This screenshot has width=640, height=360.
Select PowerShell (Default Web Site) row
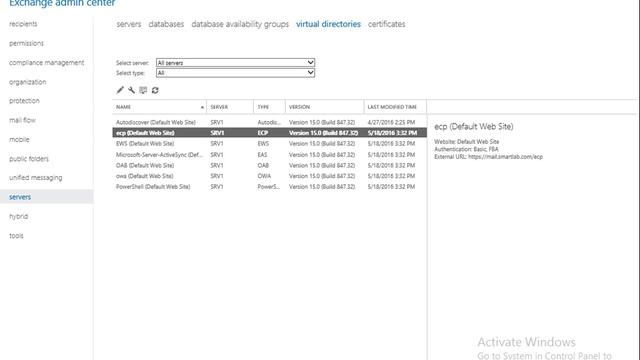tap(269, 187)
